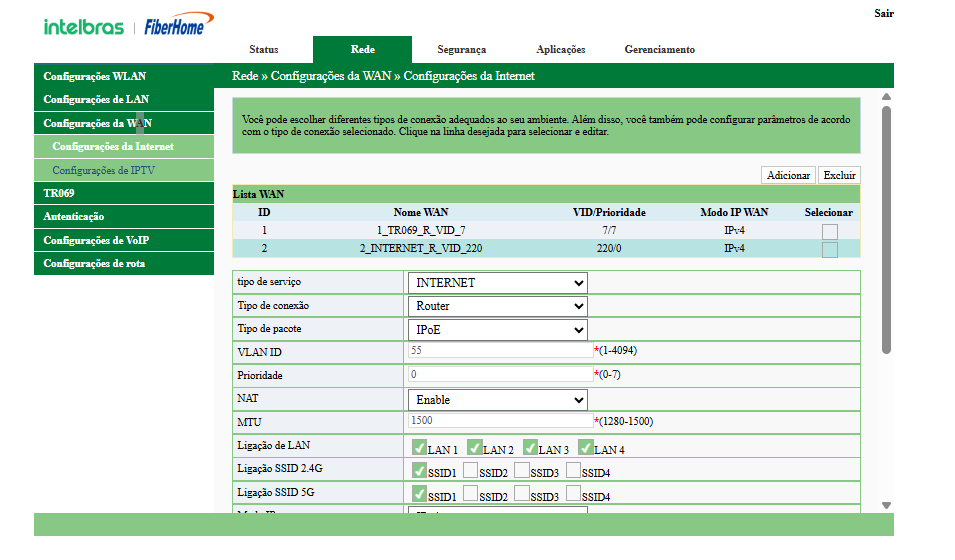The height and width of the screenshot is (560, 955).
Task: Uncheck LAN 4 binding checkbox
Action: (586, 448)
